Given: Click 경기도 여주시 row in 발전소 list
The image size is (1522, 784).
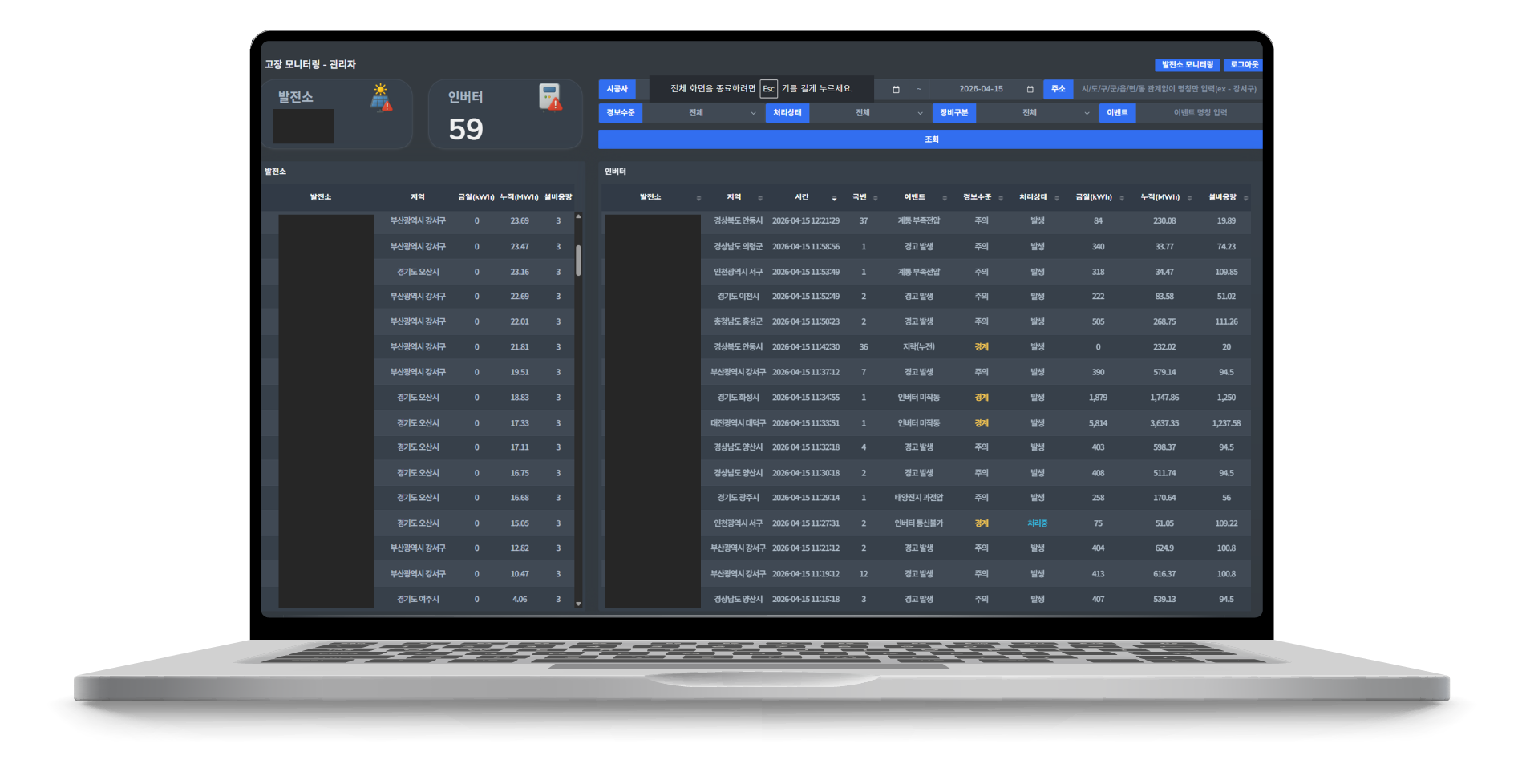Looking at the screenshot, I should click(418, 600).
